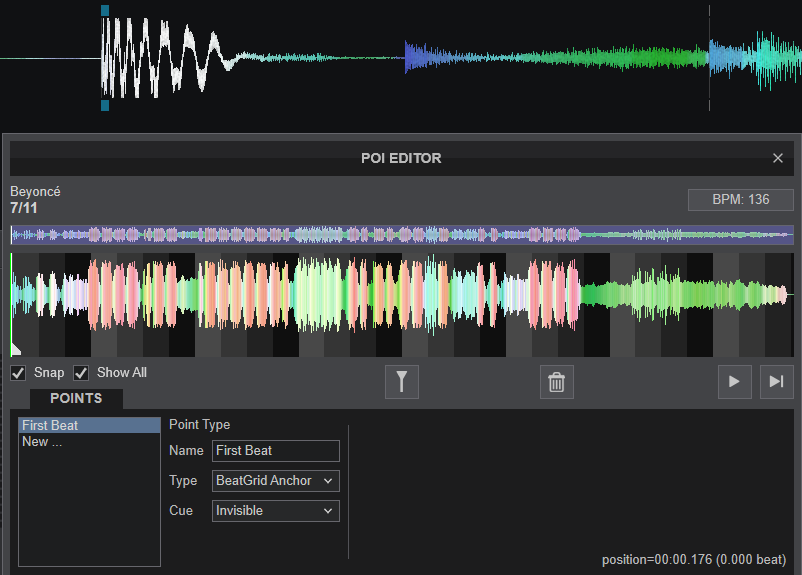Image resolution: width=802 pixels, height=575 pixels.
Task: Click the POI EDITOR title bar
Action: tap(401, 159)
